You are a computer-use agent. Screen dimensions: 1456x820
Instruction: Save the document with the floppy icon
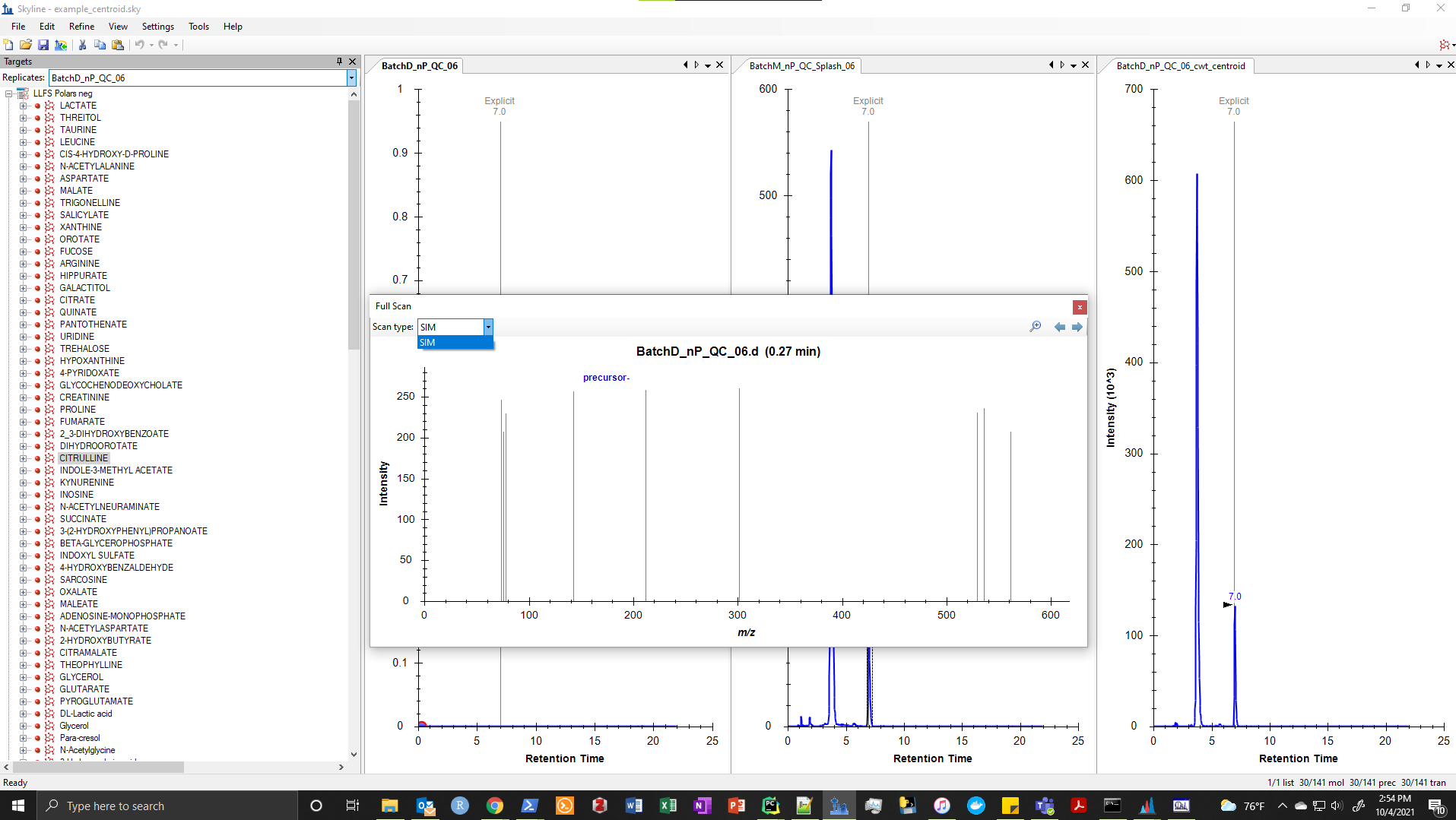click(x=43, y=45)
